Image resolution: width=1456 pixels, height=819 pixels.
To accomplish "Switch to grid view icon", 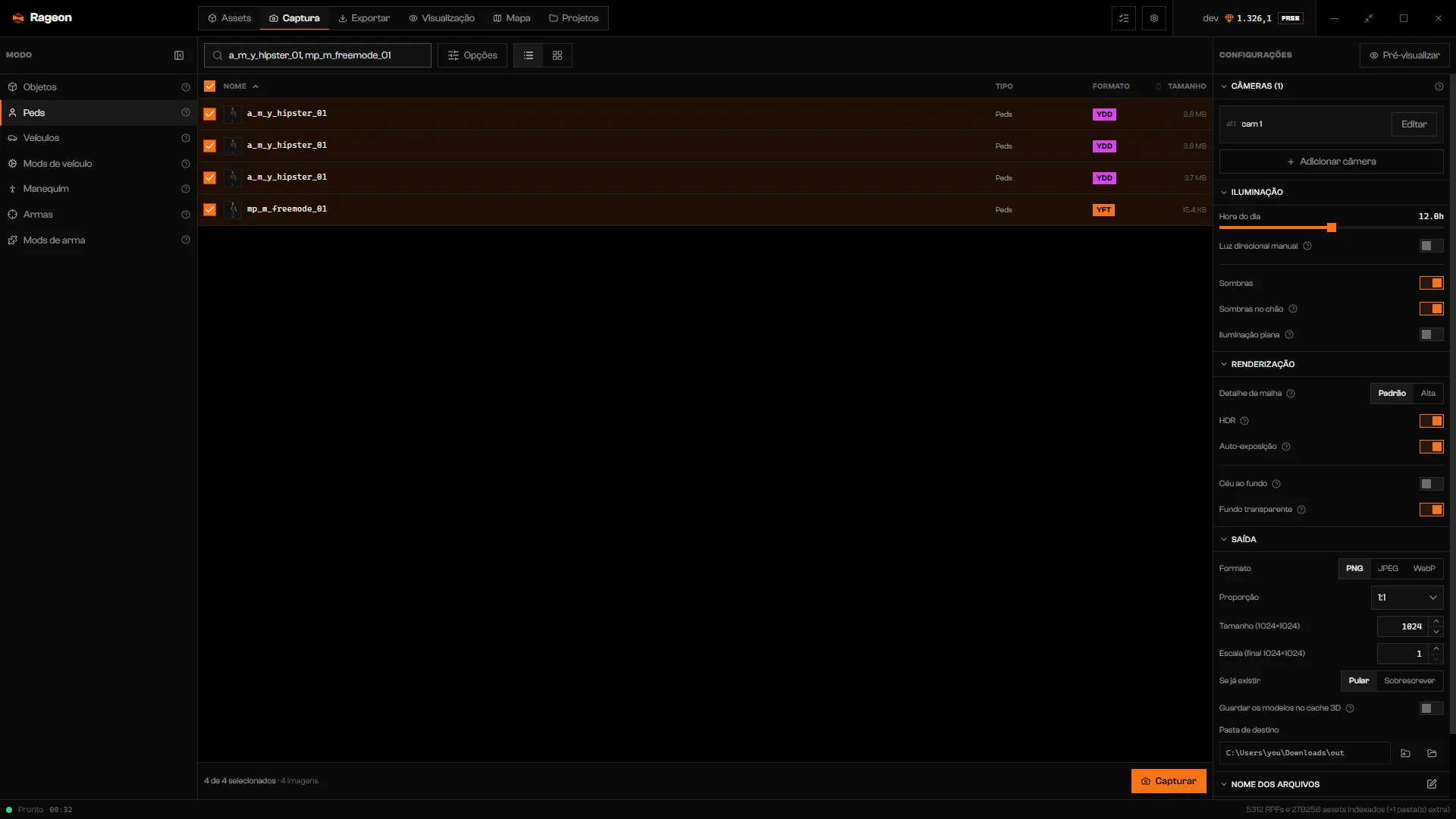I will coord(557,55).
